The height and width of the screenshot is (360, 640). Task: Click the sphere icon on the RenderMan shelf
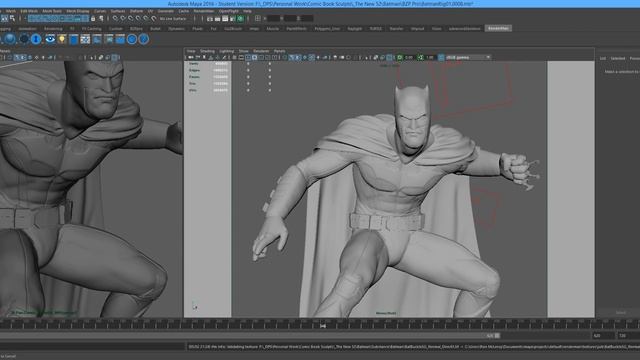coord(10,39)
